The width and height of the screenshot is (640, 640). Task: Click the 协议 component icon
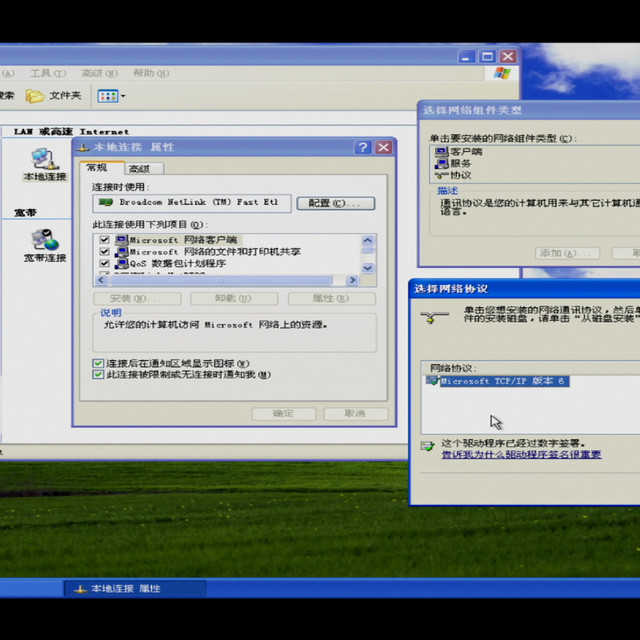pos(441,176)
